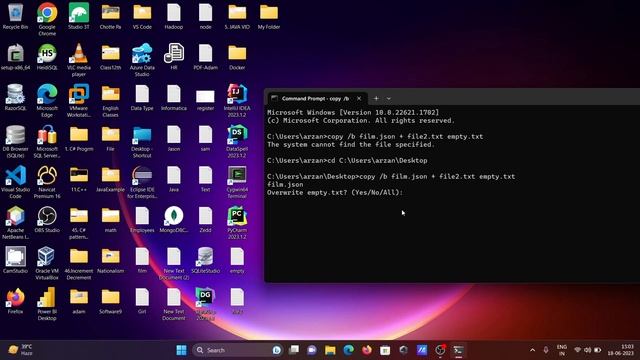Select IntelliJ IDEA 2023.1.2 desktop icon
This screenshot has height=360, width=640.
pyautogui.click(x=237, y=101)
